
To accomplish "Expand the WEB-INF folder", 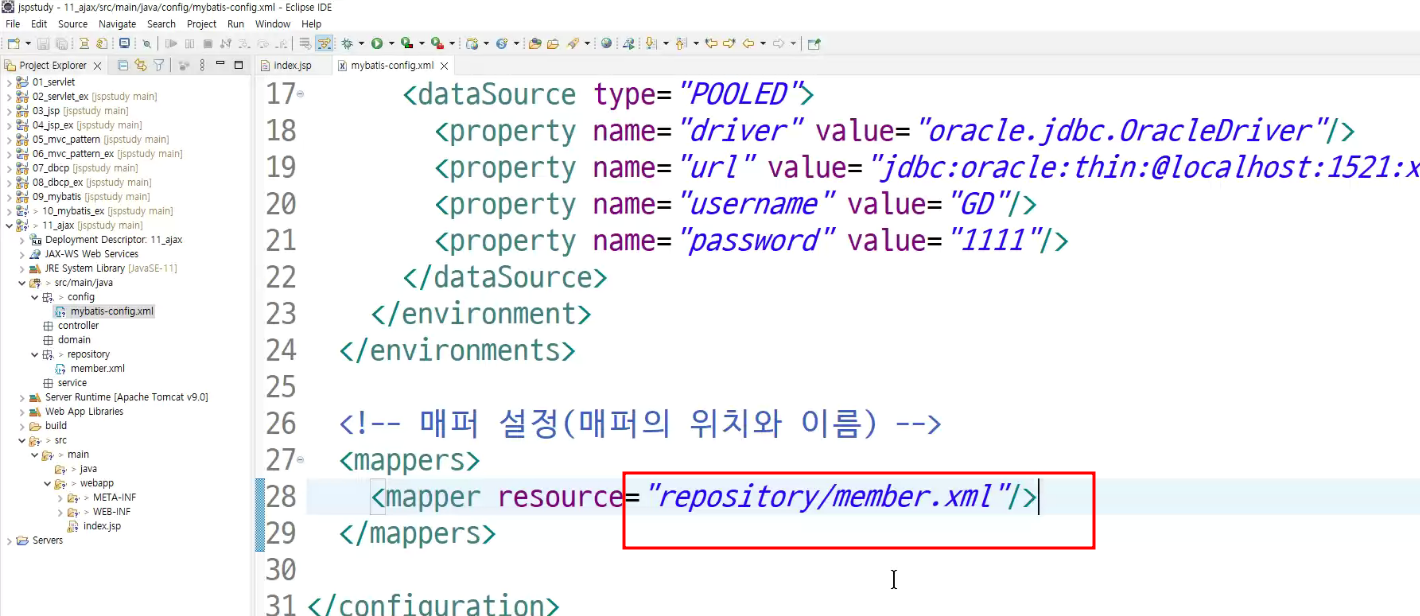I will [60, 512].
